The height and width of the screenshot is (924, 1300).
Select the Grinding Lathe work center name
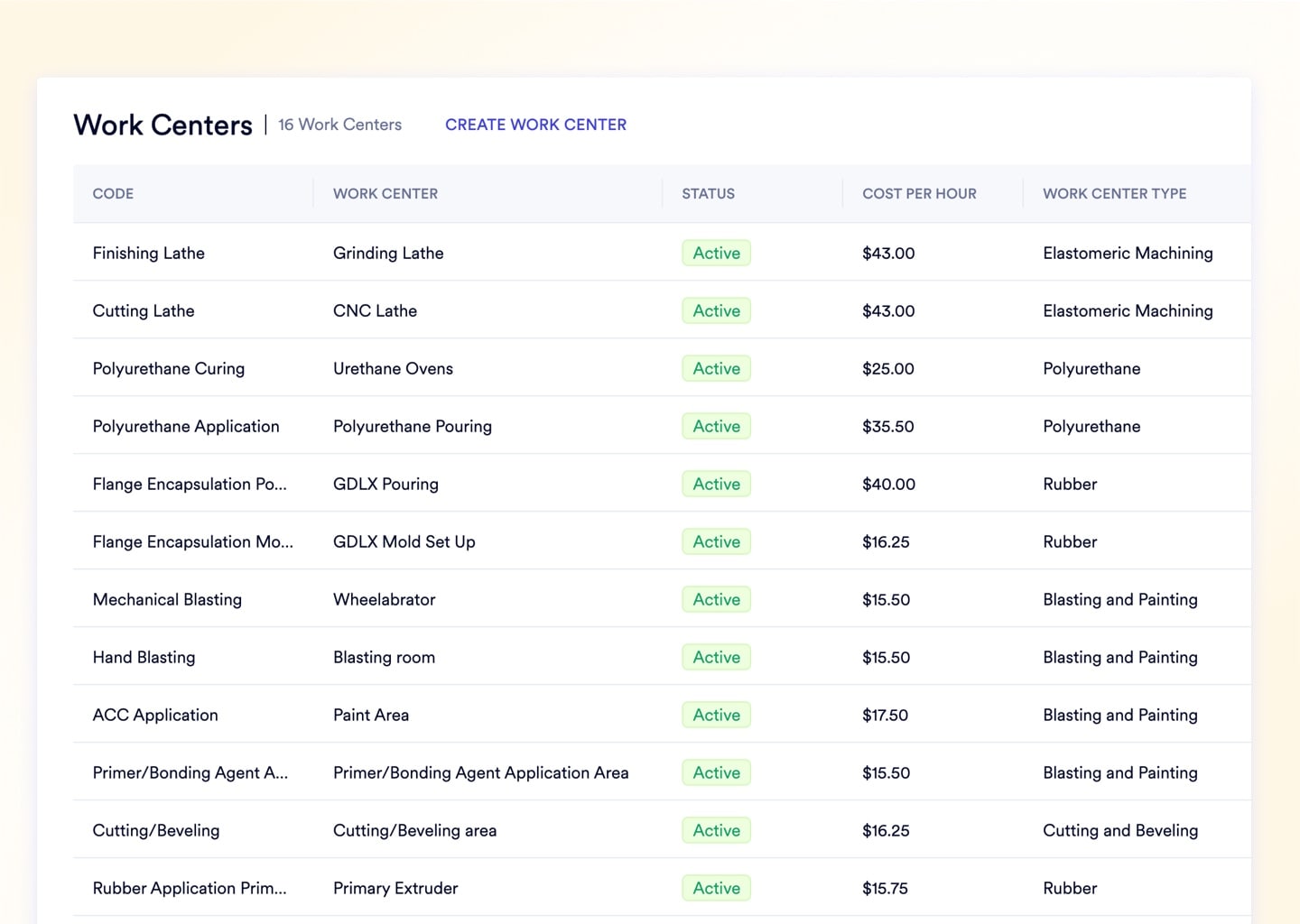[x=388, y=253]
